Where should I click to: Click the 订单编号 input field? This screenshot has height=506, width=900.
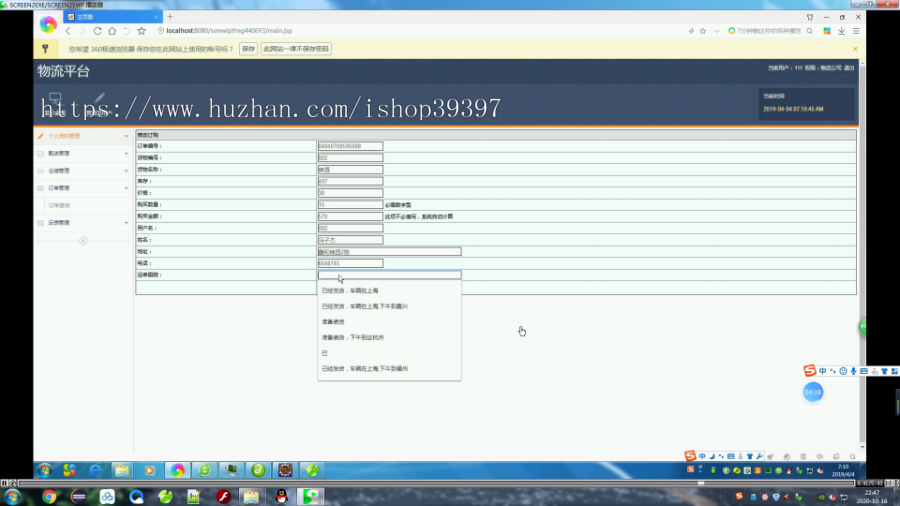(350, 146)
